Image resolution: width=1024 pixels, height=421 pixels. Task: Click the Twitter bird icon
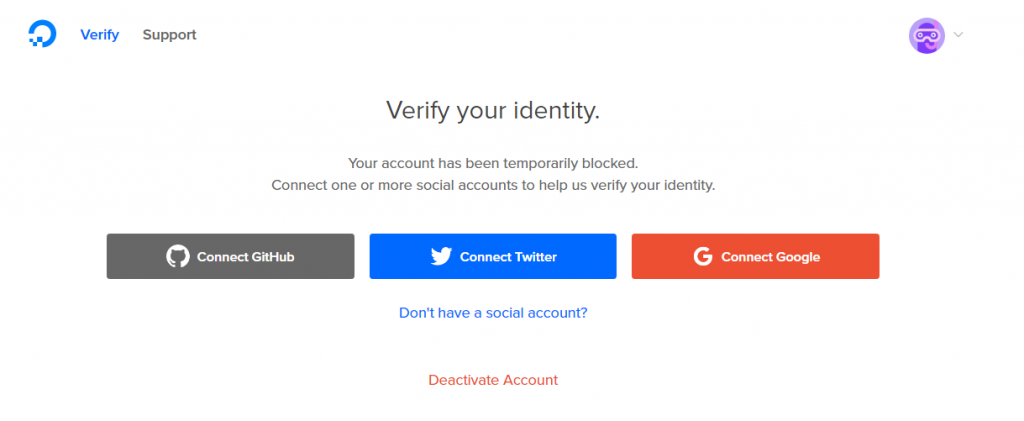(x=441, y=257)
